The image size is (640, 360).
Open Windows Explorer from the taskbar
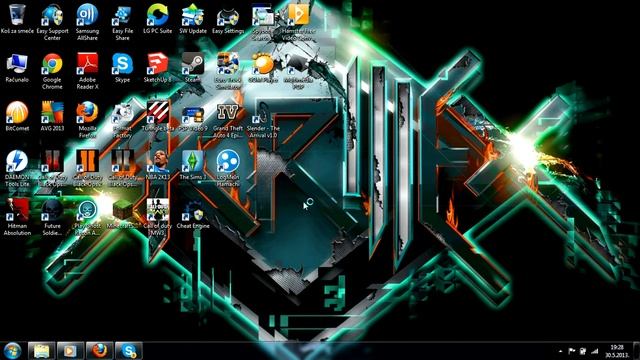click(41, 351)
